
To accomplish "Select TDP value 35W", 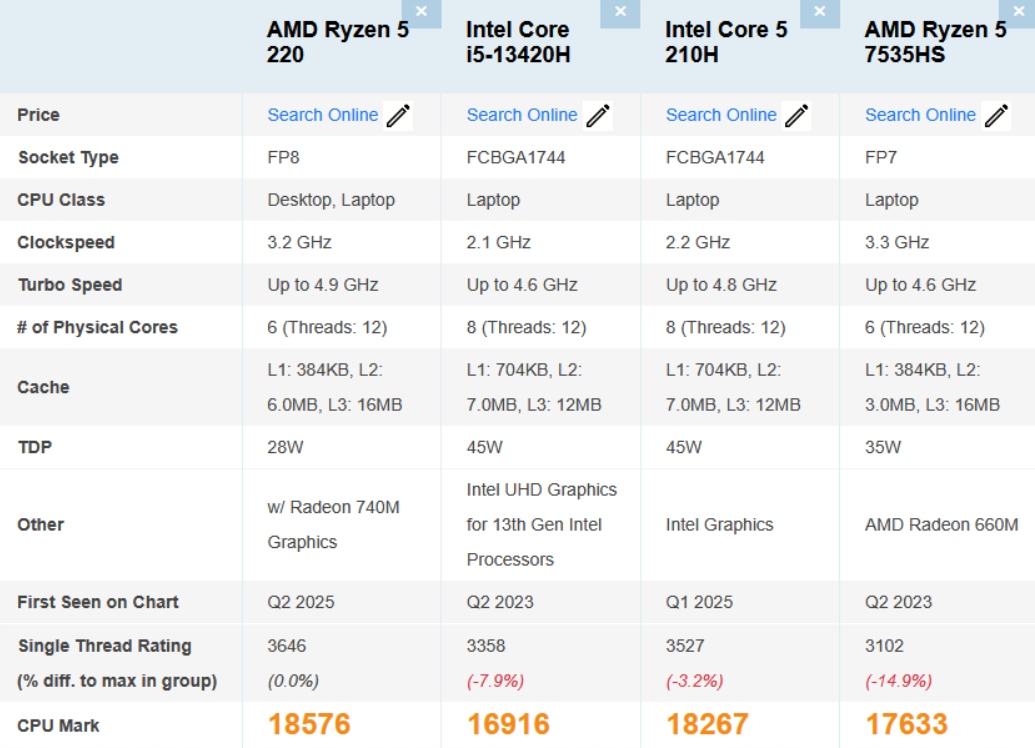I will [883, 448].
